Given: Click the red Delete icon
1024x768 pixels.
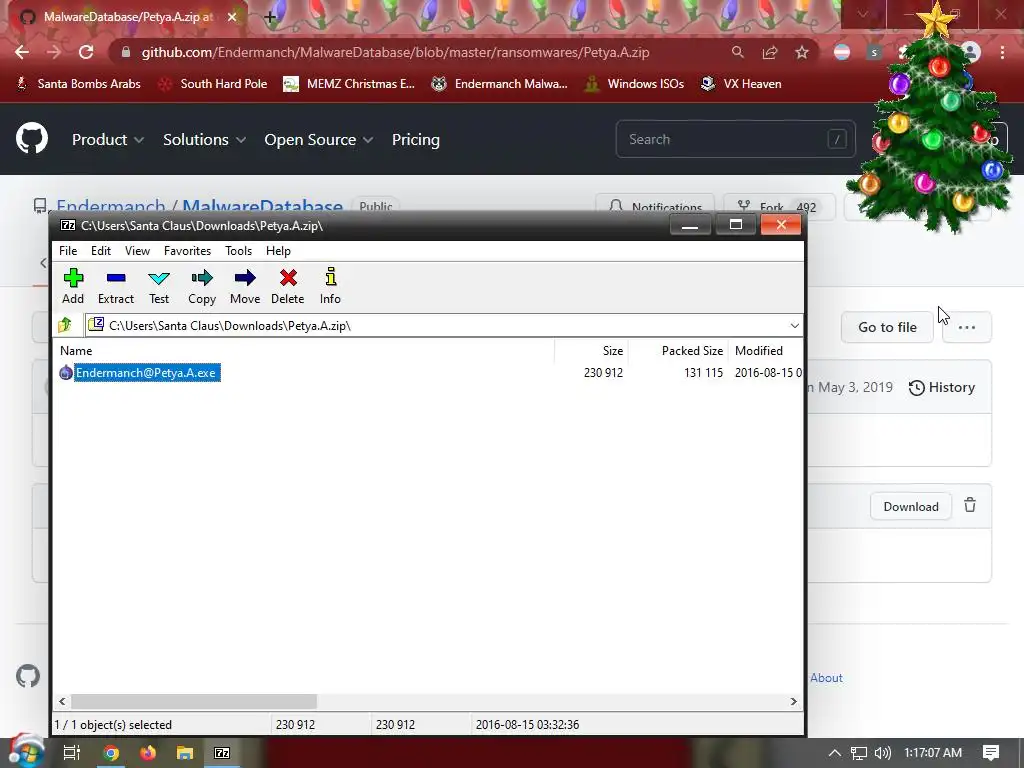Looking at the screenshot, I should [287, 286].
